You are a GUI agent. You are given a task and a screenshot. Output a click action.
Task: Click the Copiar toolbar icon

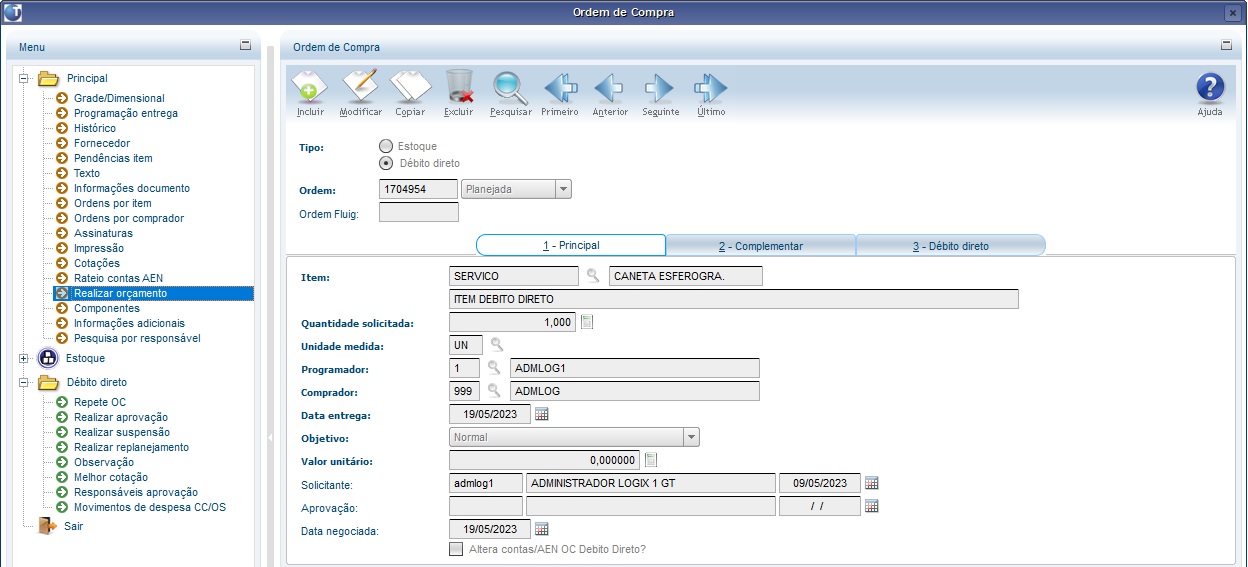click(x=410, y=87)
